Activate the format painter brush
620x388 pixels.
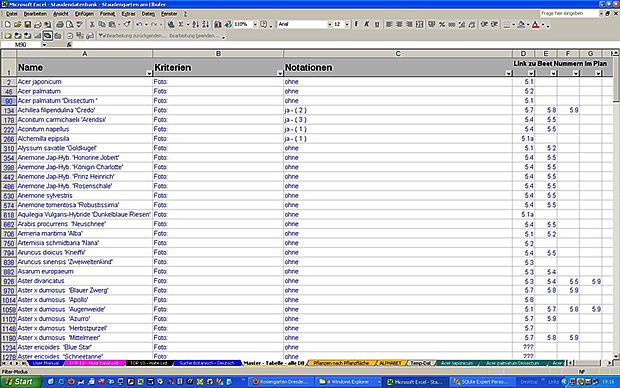click(127, 25)
